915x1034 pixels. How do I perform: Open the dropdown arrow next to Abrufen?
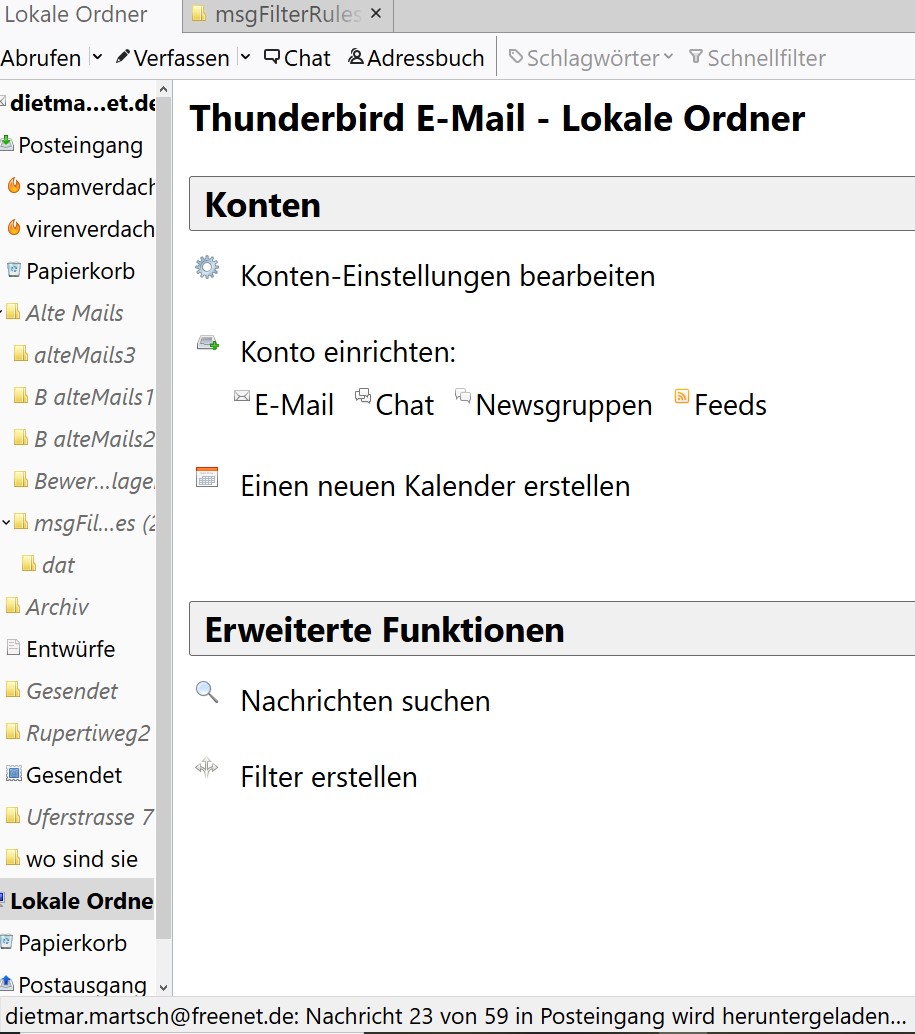(97, 58)
